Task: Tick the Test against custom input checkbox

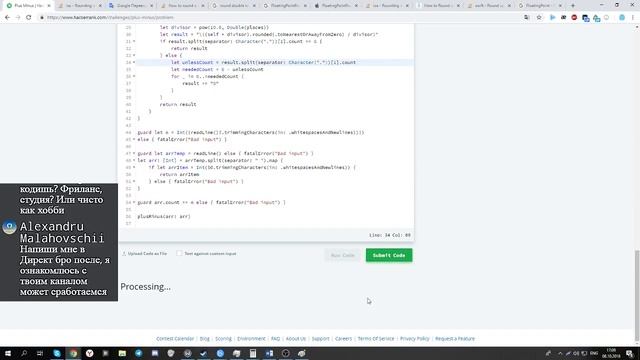Action: pyautogui.click(x=179, y=253)
